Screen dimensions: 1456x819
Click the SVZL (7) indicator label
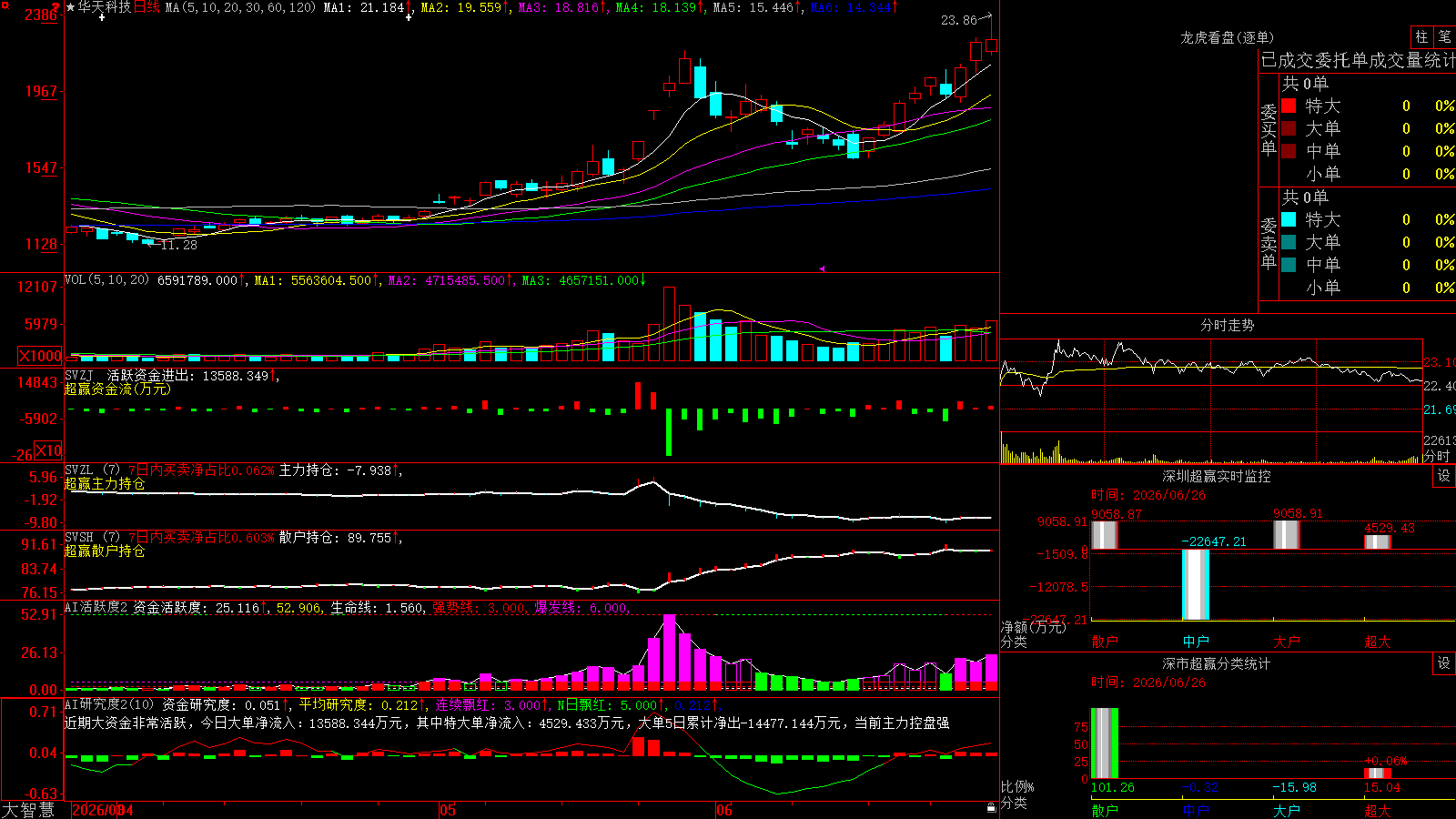pyautogui.click(x=92, y=470)
